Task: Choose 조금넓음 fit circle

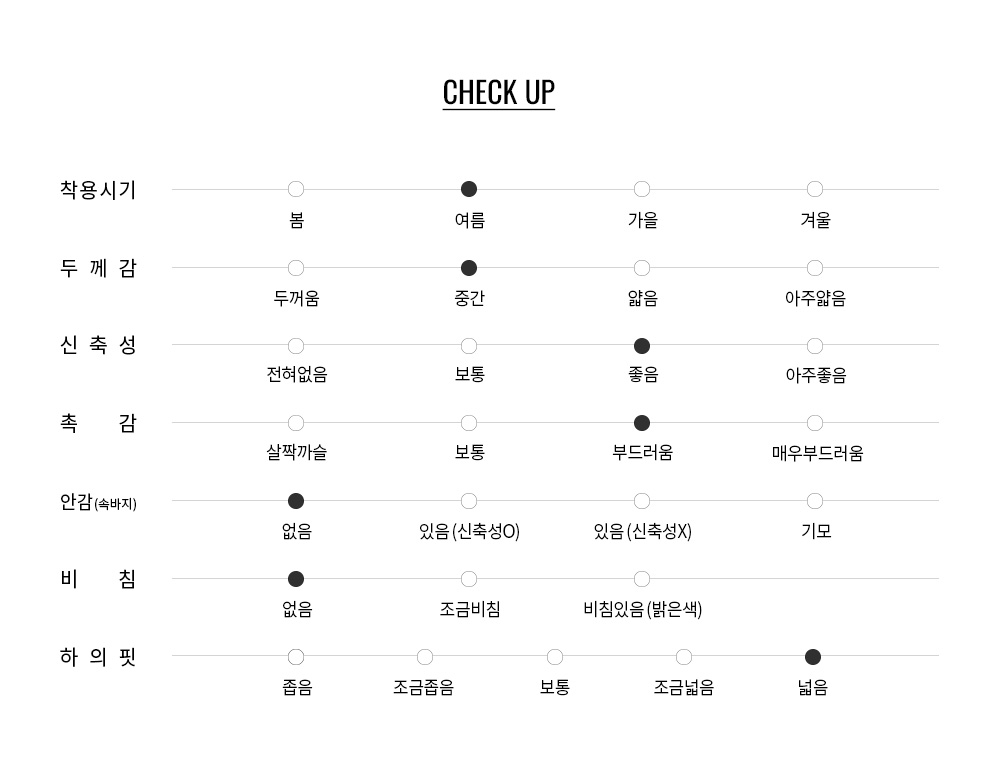Action: [684, 657]
